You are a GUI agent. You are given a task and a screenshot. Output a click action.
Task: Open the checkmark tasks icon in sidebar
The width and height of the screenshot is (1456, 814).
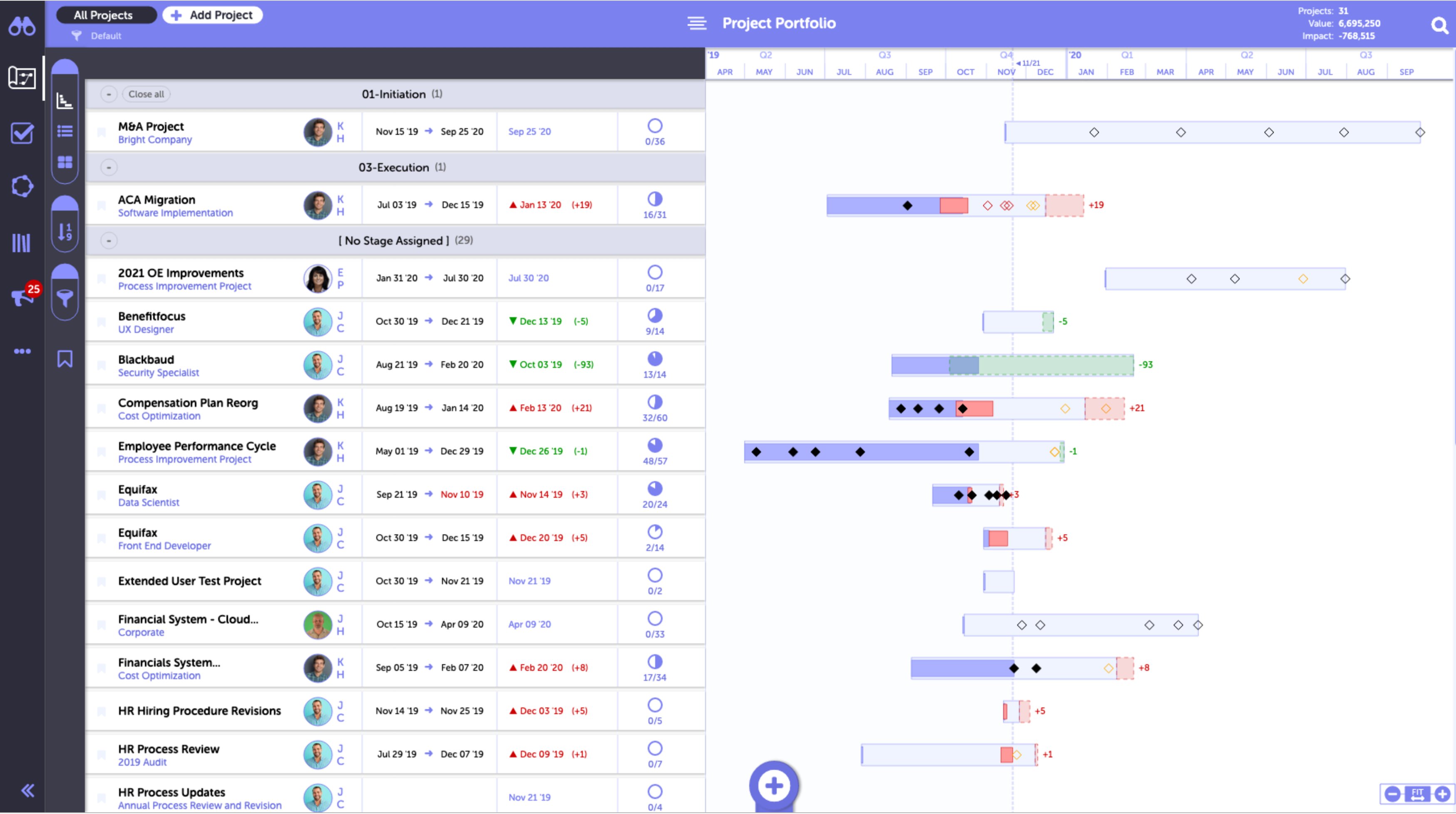pos(22,134)
